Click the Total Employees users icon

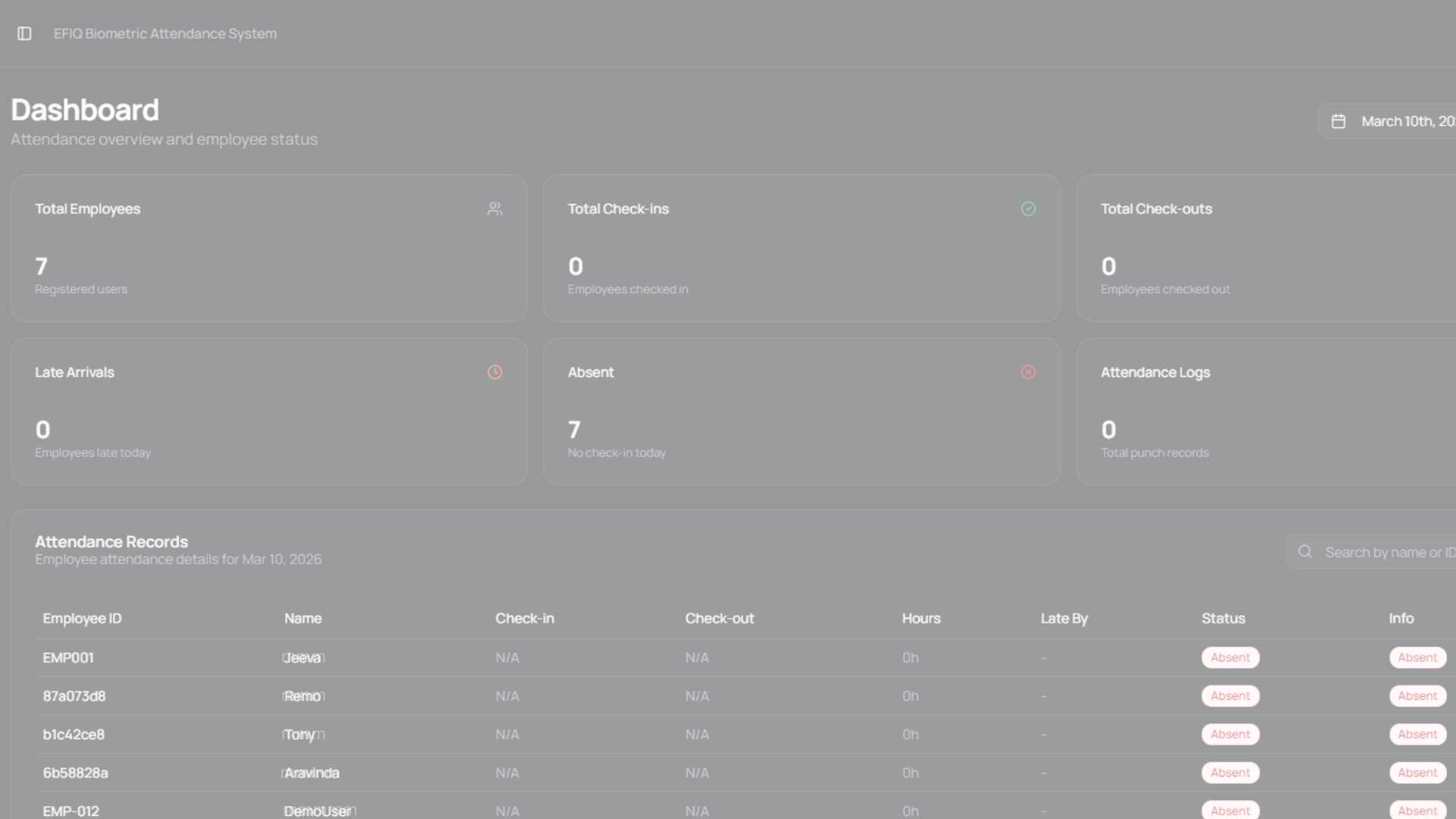tap(494, 209)
